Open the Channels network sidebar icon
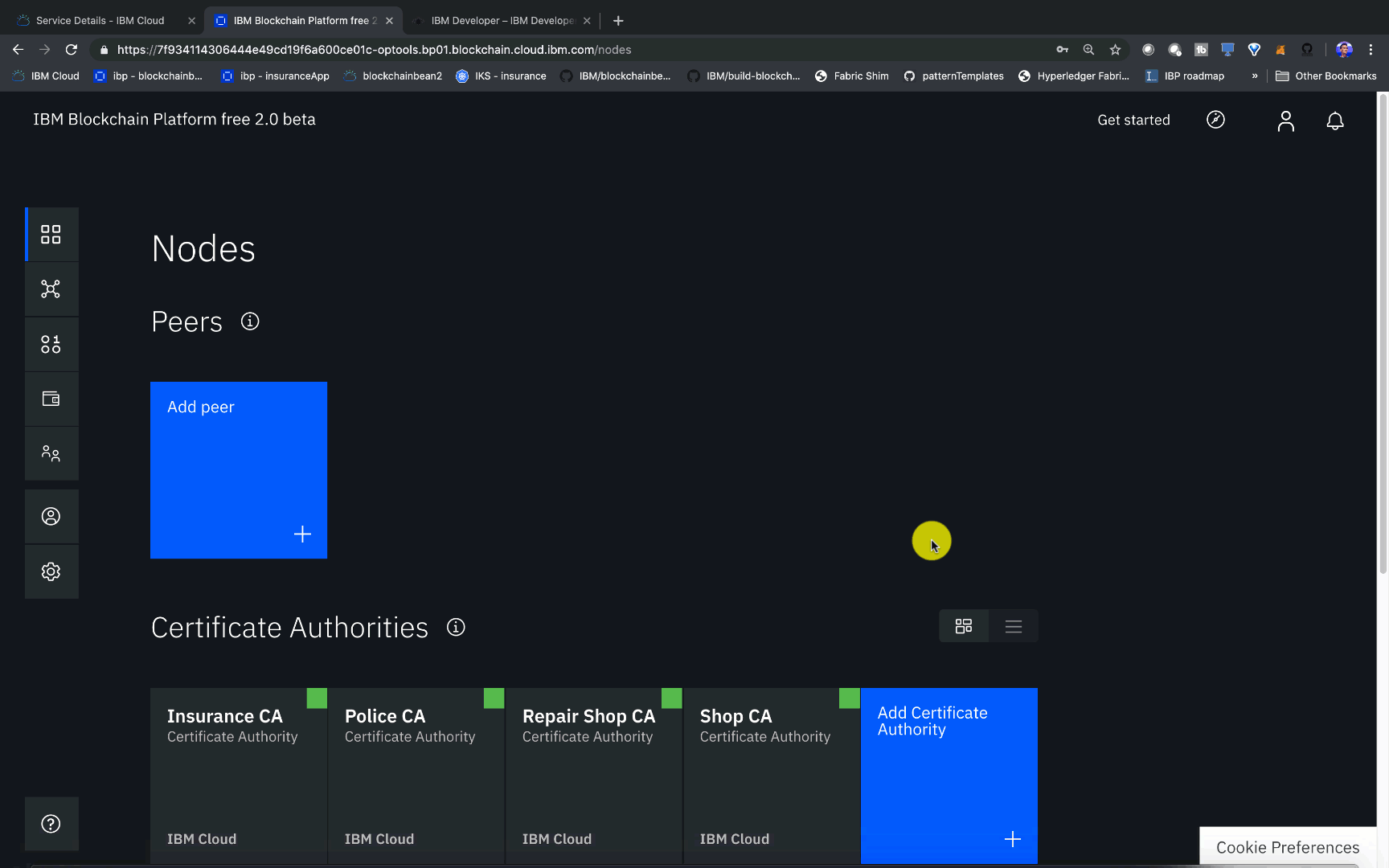Screen dimensions: 1389x868 51,289
